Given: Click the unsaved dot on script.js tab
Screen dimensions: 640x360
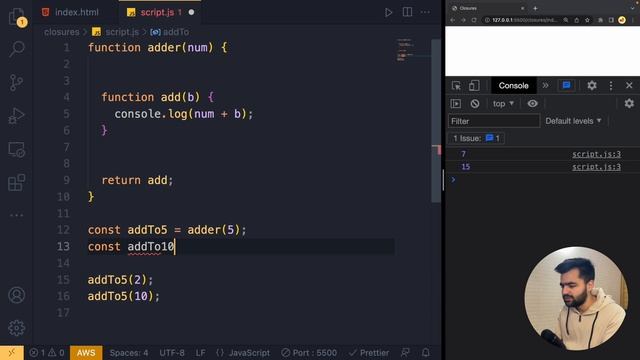Looking at the screenshot, I should point(191,12).
